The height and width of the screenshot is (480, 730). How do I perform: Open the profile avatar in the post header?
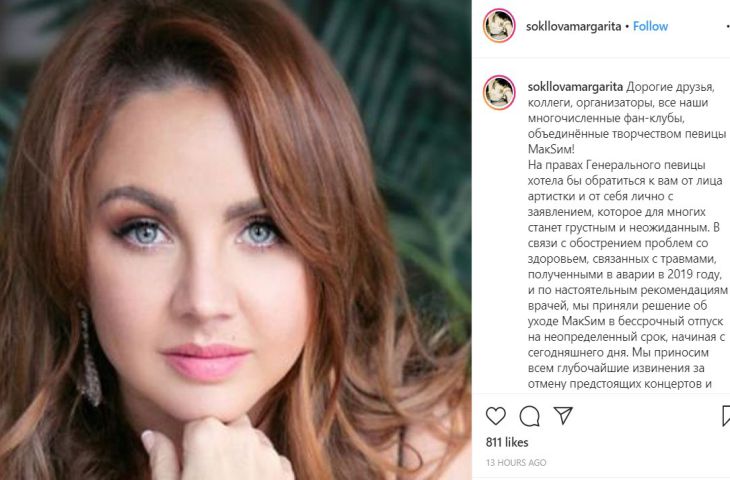(x=499, y=25)
